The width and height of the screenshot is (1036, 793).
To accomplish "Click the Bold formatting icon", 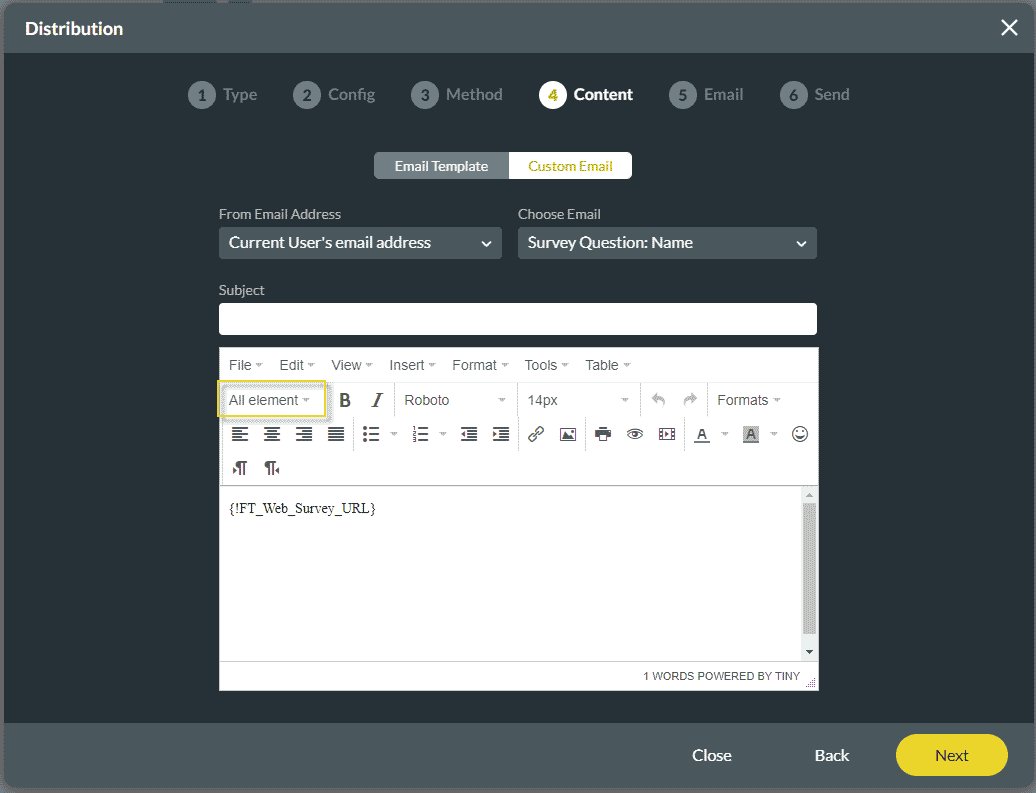I will [x=345, y=400].
